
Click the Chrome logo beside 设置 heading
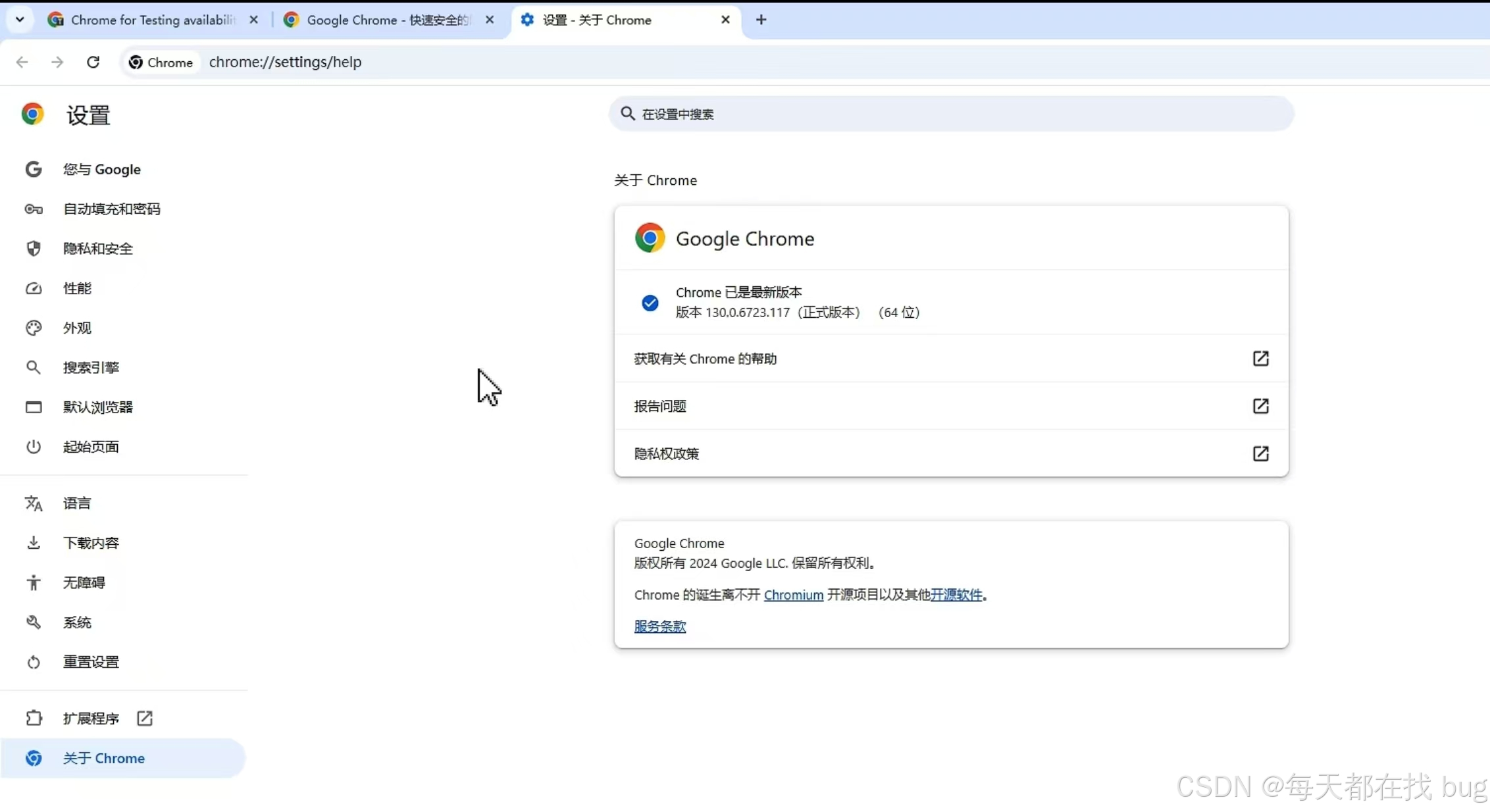pyautogui.click(x=32, y=114)
